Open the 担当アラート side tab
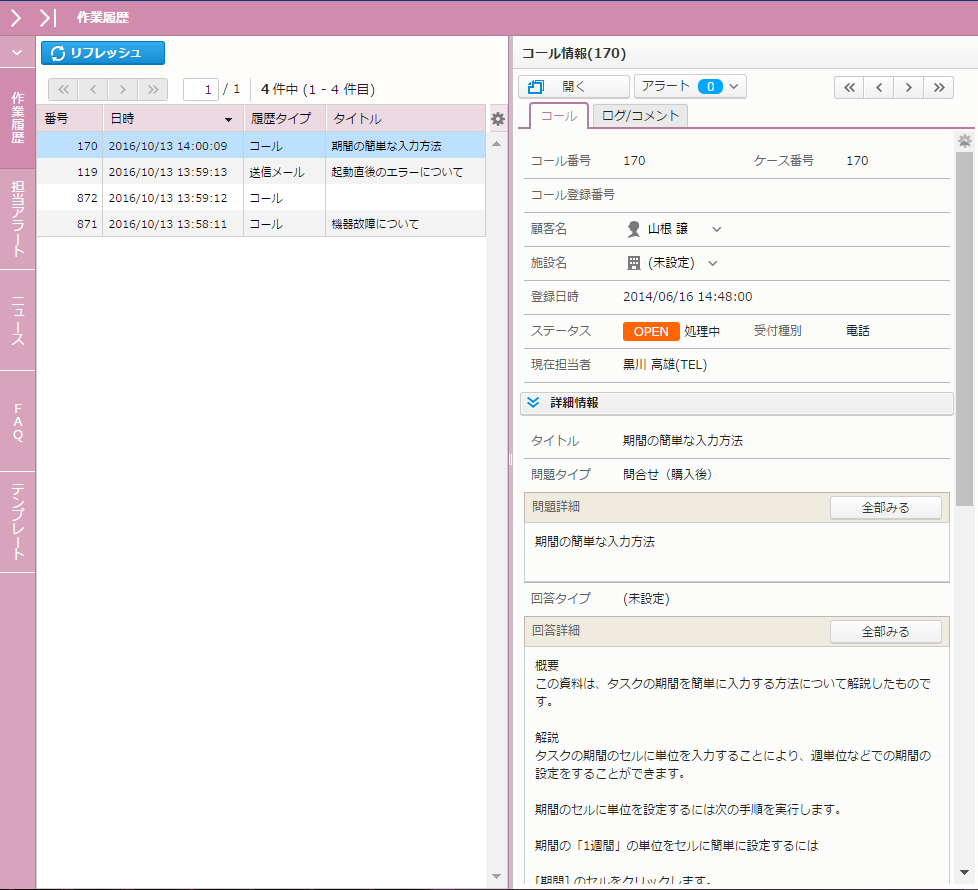 (x=18, y=219)
